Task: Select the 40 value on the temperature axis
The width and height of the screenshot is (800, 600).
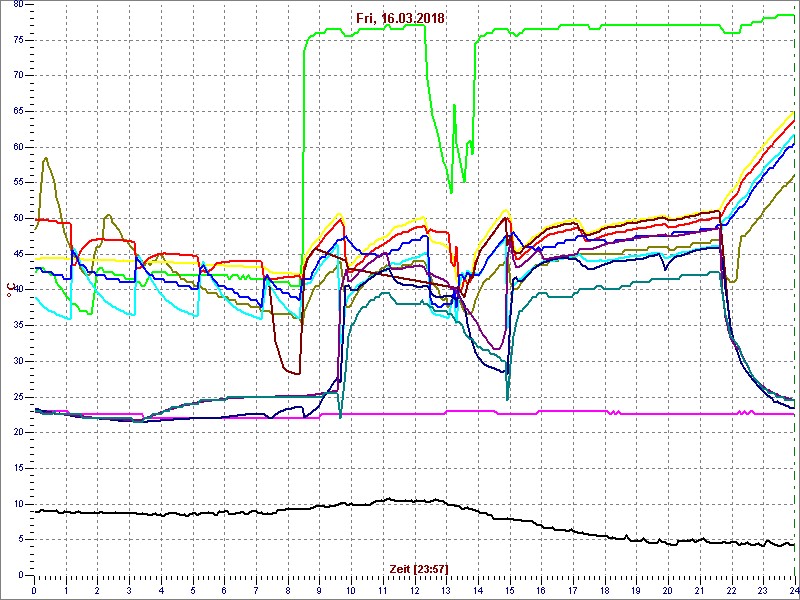Action: 18,290
